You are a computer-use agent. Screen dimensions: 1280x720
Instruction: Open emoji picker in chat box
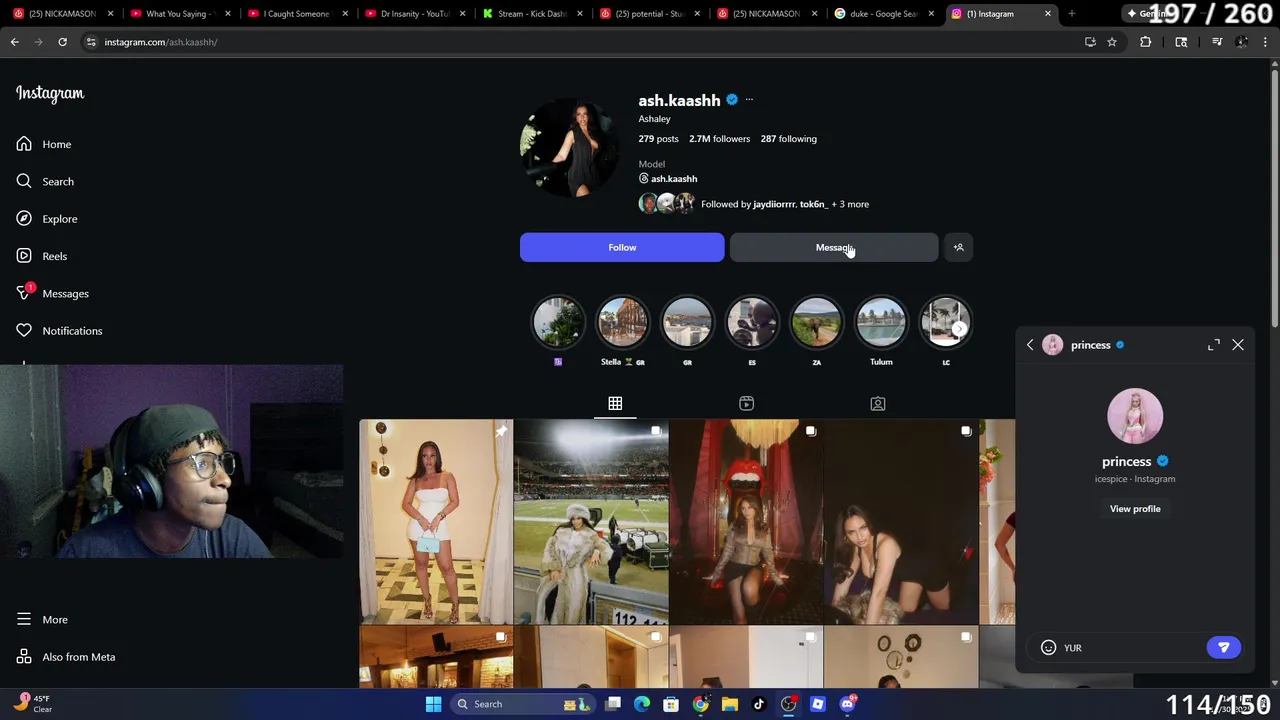(x=1048, y=648)
